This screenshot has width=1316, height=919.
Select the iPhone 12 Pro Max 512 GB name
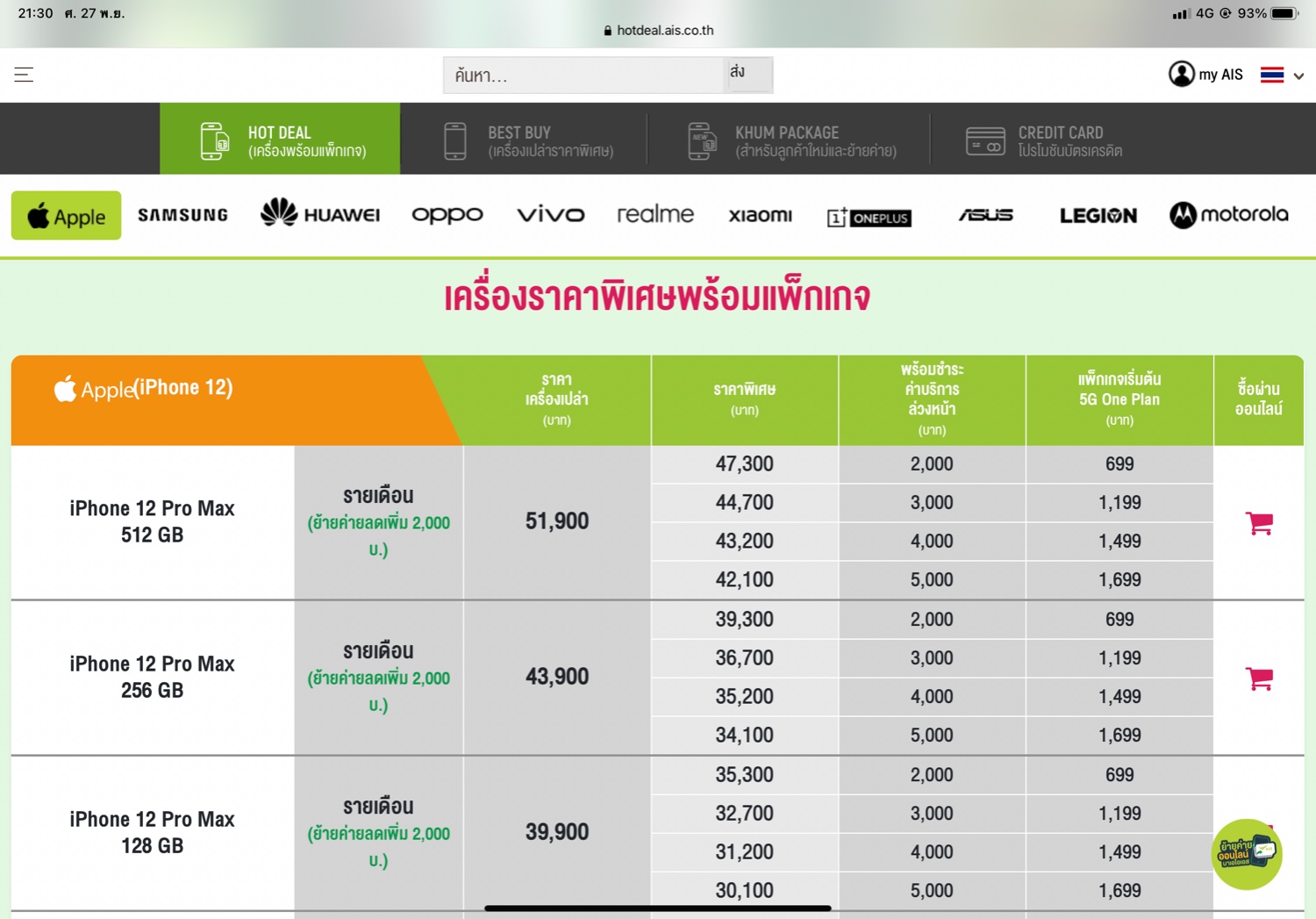click(x=152, y=521)
